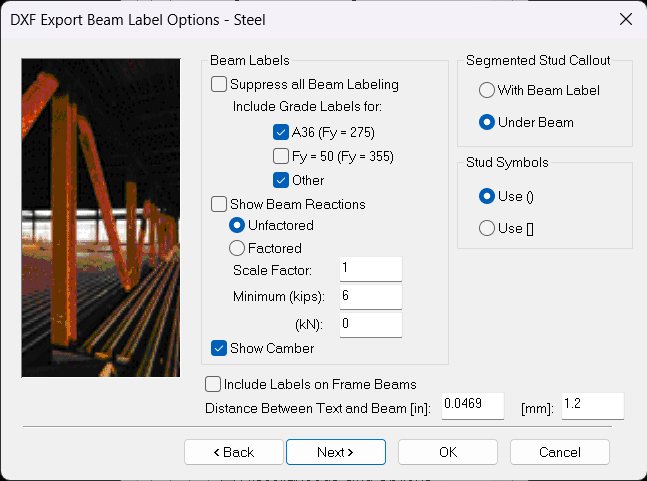The width and height of the screenshot is (647, 481).
Task: Toggle Include Labels on Frame Beams
Action: point(213,384)
